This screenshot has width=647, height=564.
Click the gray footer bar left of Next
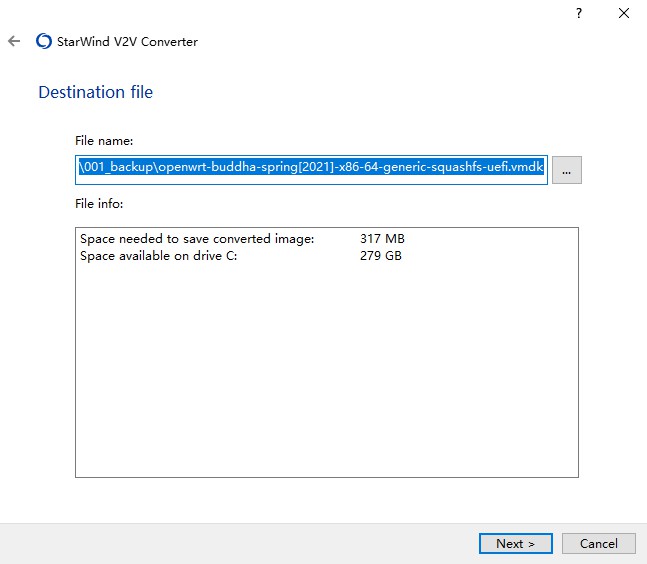pos(240,544)
